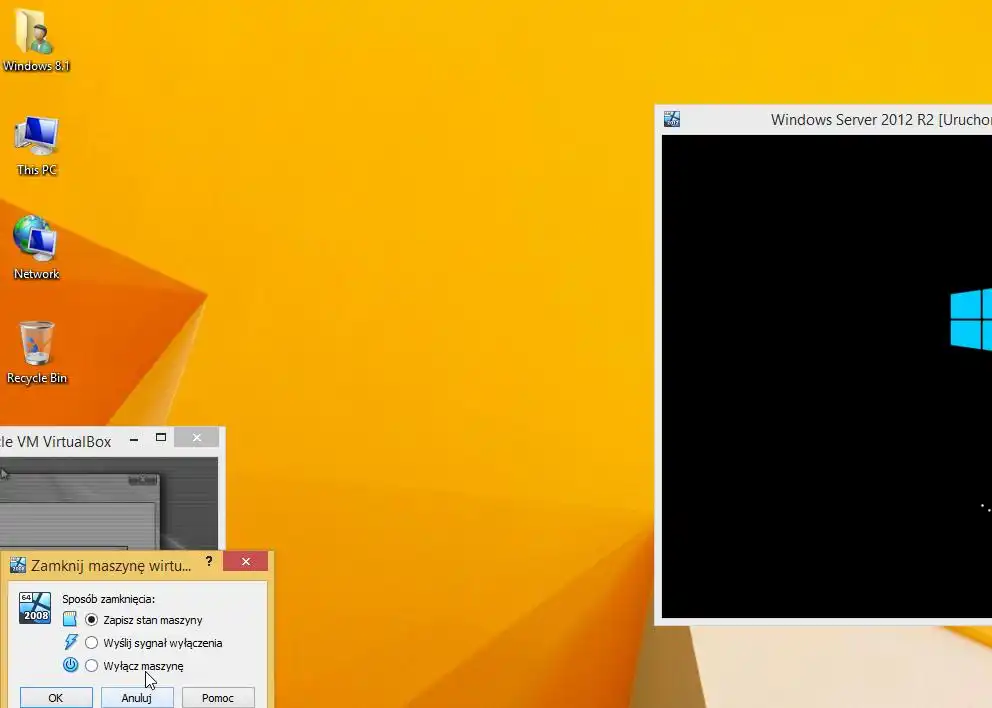
Task: Click the VirtualBox preview thumbnail image
Action: 109,503
